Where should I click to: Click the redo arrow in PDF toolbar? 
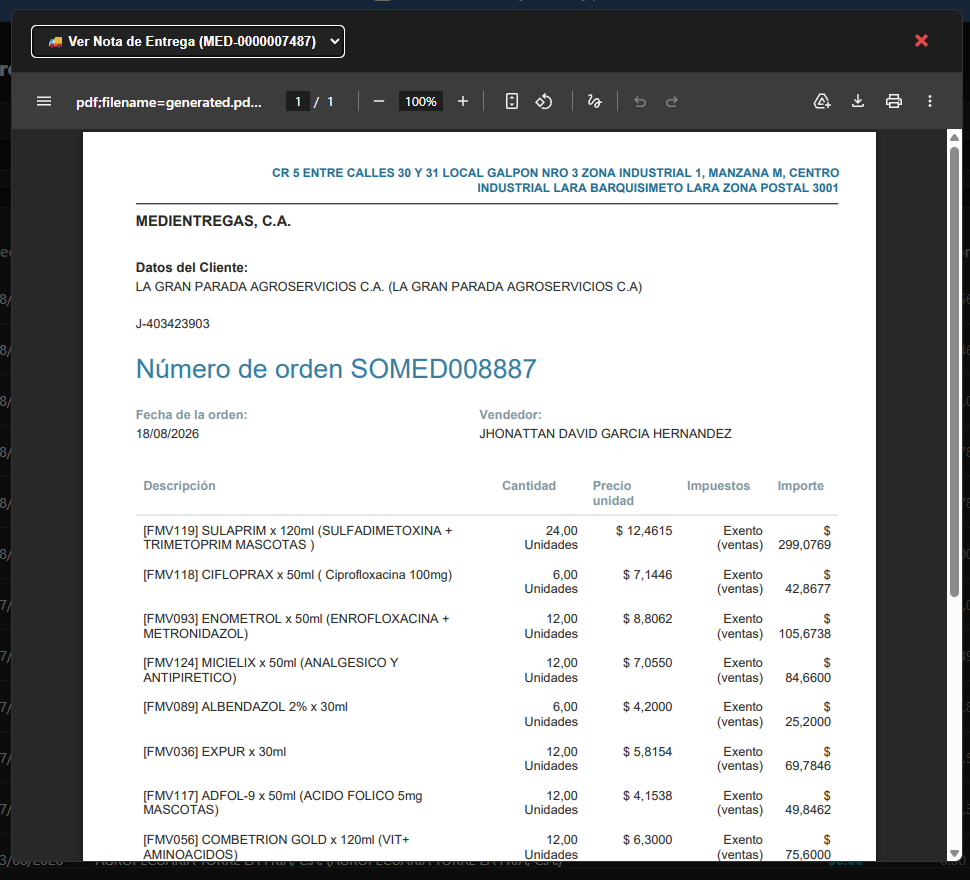click(x=672, y=101)
